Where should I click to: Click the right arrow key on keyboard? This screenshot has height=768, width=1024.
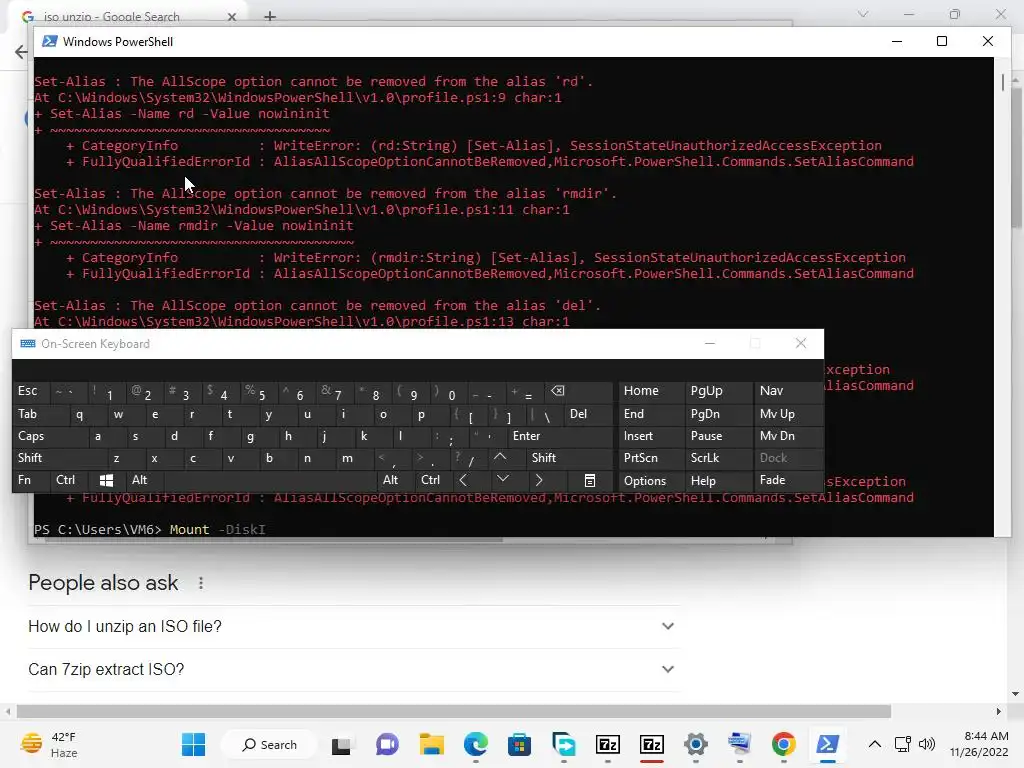[x=539, y=480]
